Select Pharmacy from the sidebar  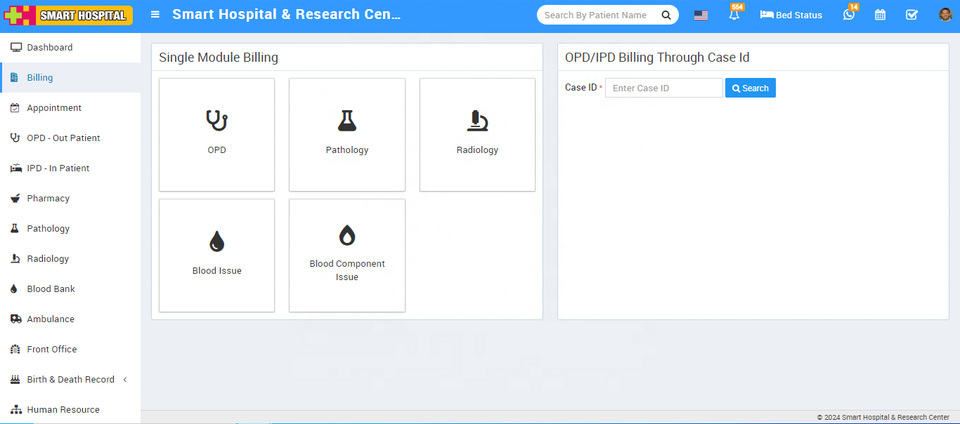48,199
